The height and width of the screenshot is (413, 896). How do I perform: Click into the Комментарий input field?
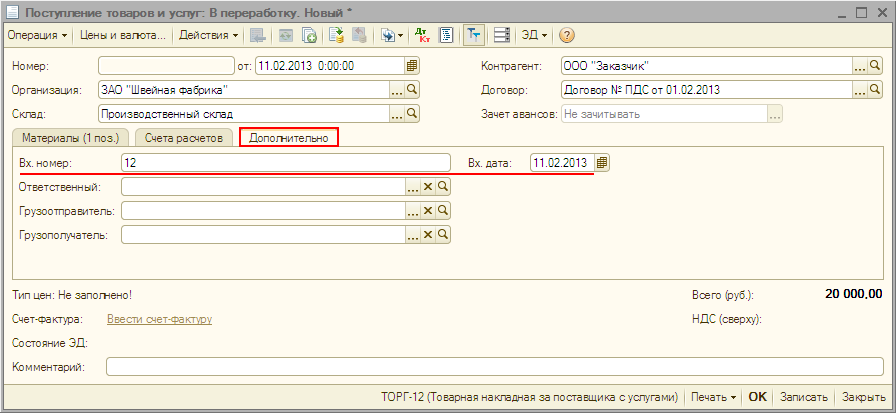tap(495, 367)
